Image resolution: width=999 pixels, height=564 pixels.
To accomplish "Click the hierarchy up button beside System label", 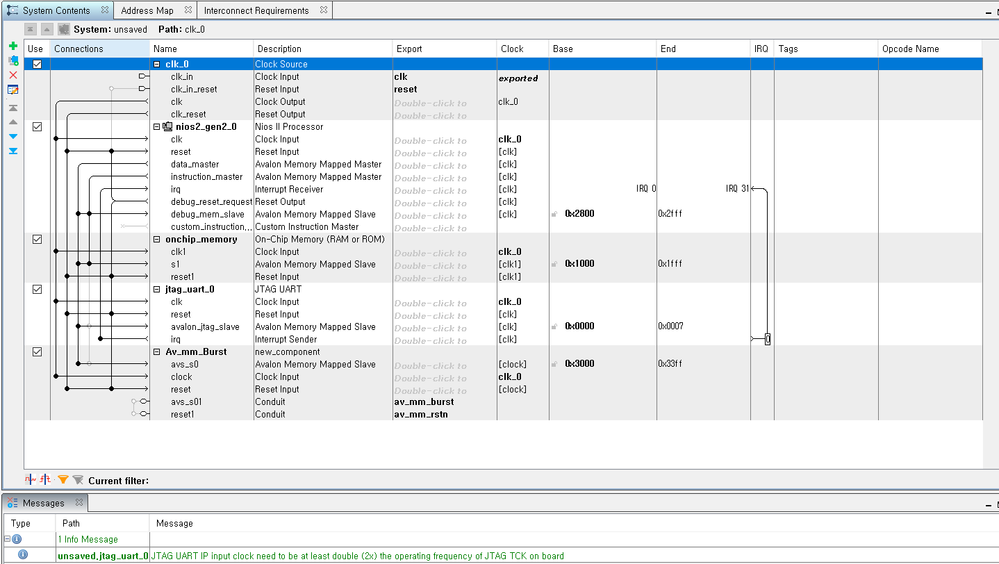I will pyautogui.click(x=47, y=29).
